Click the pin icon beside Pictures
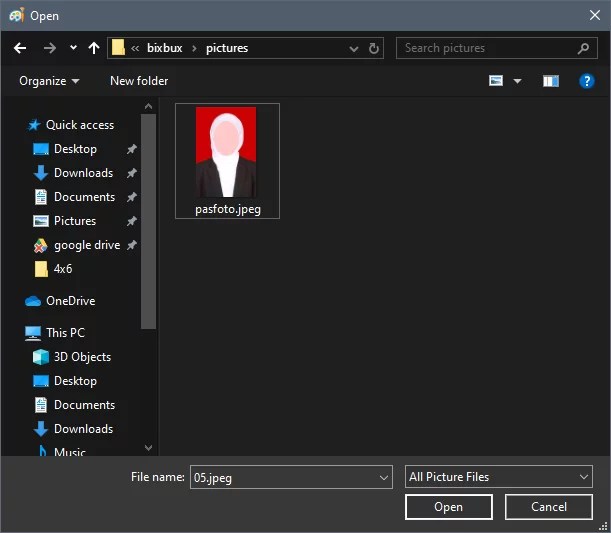This screenshot has height=533, width=611. tap(132, 221)
